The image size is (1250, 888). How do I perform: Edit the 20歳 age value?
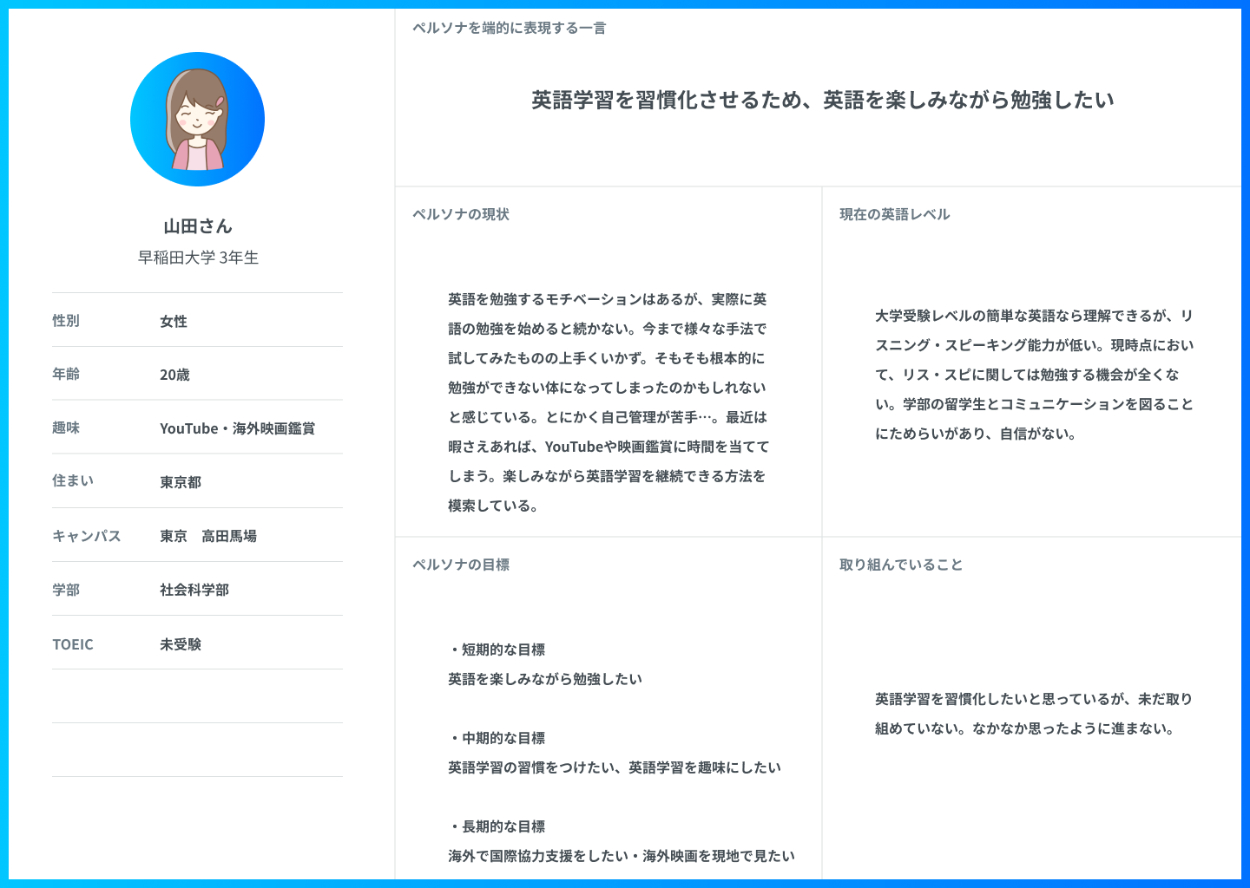point(174,375)
